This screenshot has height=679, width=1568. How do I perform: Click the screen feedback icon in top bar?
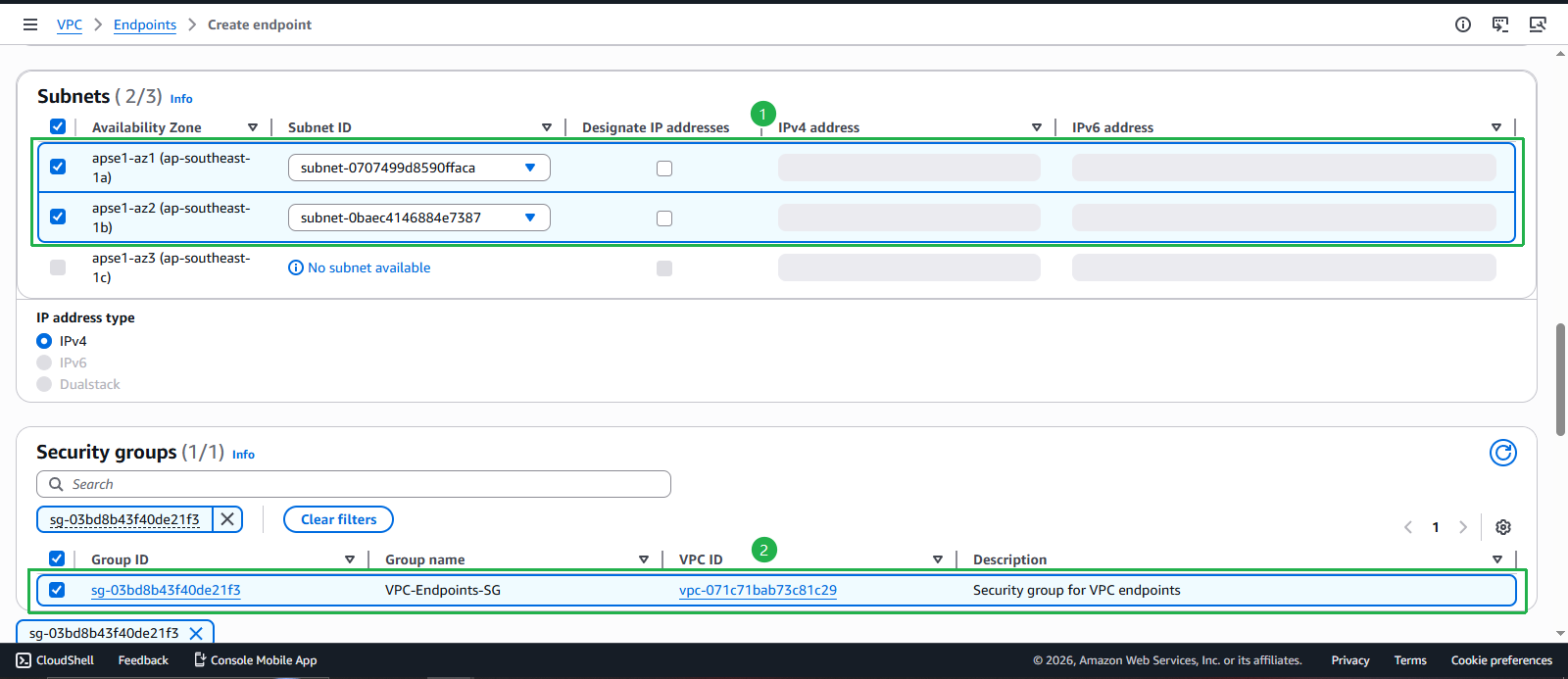(1500, 24)
